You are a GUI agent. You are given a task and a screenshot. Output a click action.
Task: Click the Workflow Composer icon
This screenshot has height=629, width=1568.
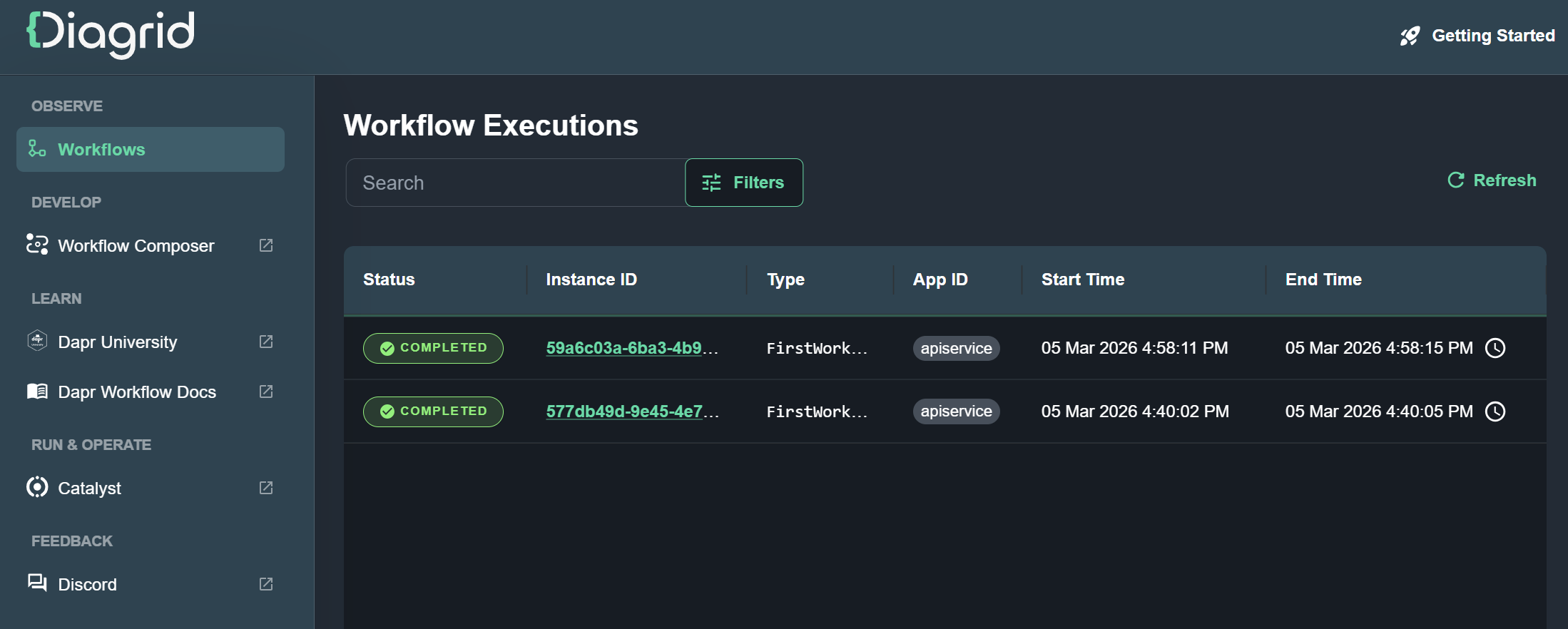click(x=37, y=245)
